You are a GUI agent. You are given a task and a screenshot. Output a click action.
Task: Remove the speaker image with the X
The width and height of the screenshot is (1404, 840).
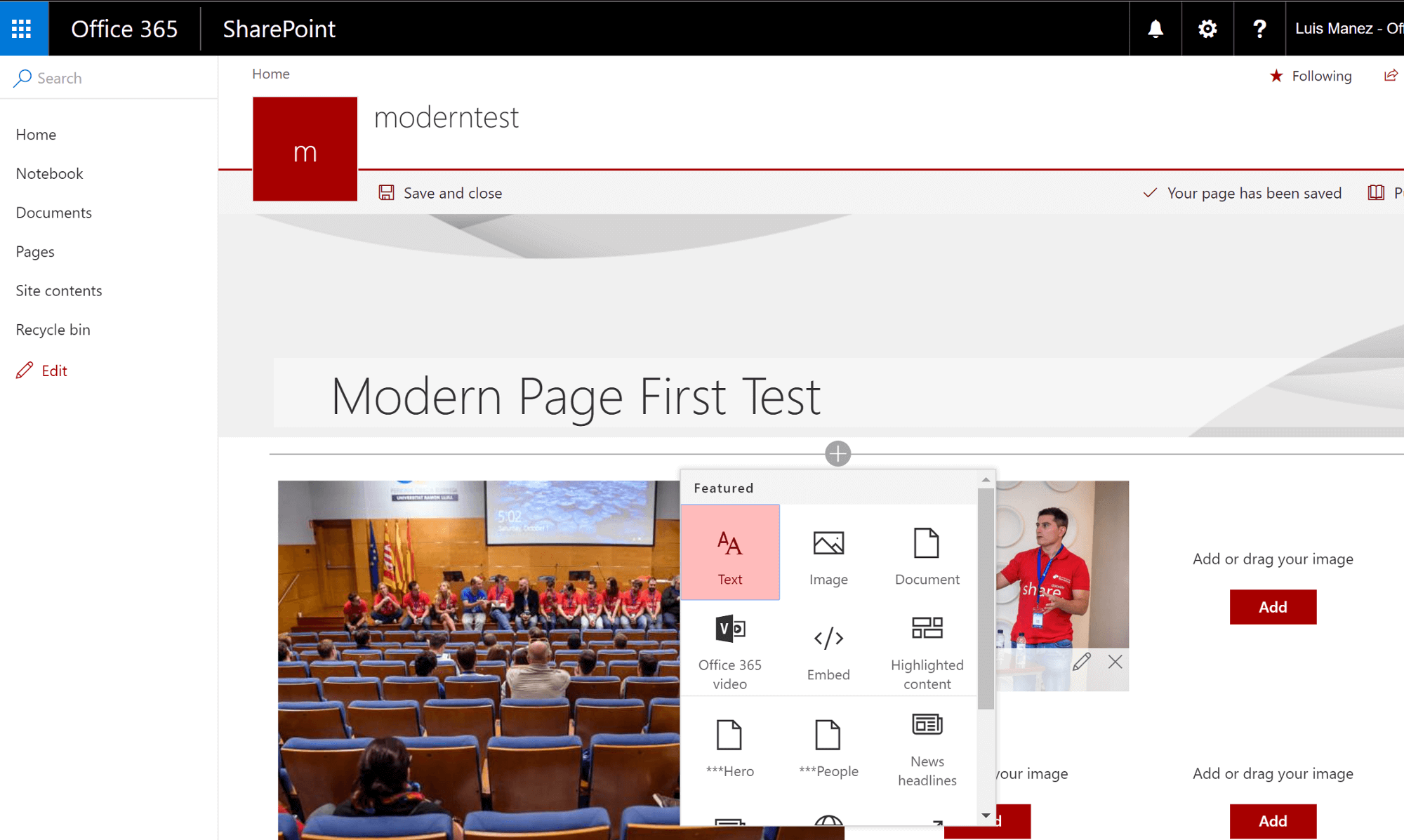point(1115,661)
